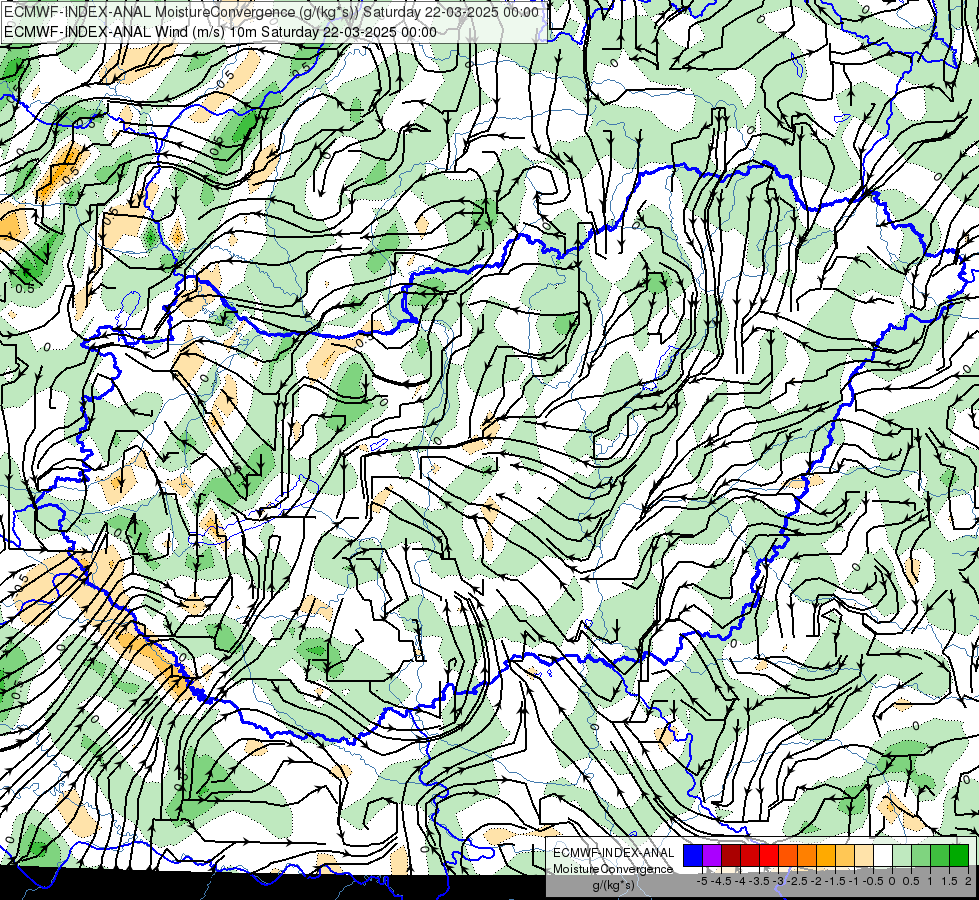This screenshot has width=979, height=900.
Task: Click the legend scale value -3.5
Action: [x=759, y=881]
